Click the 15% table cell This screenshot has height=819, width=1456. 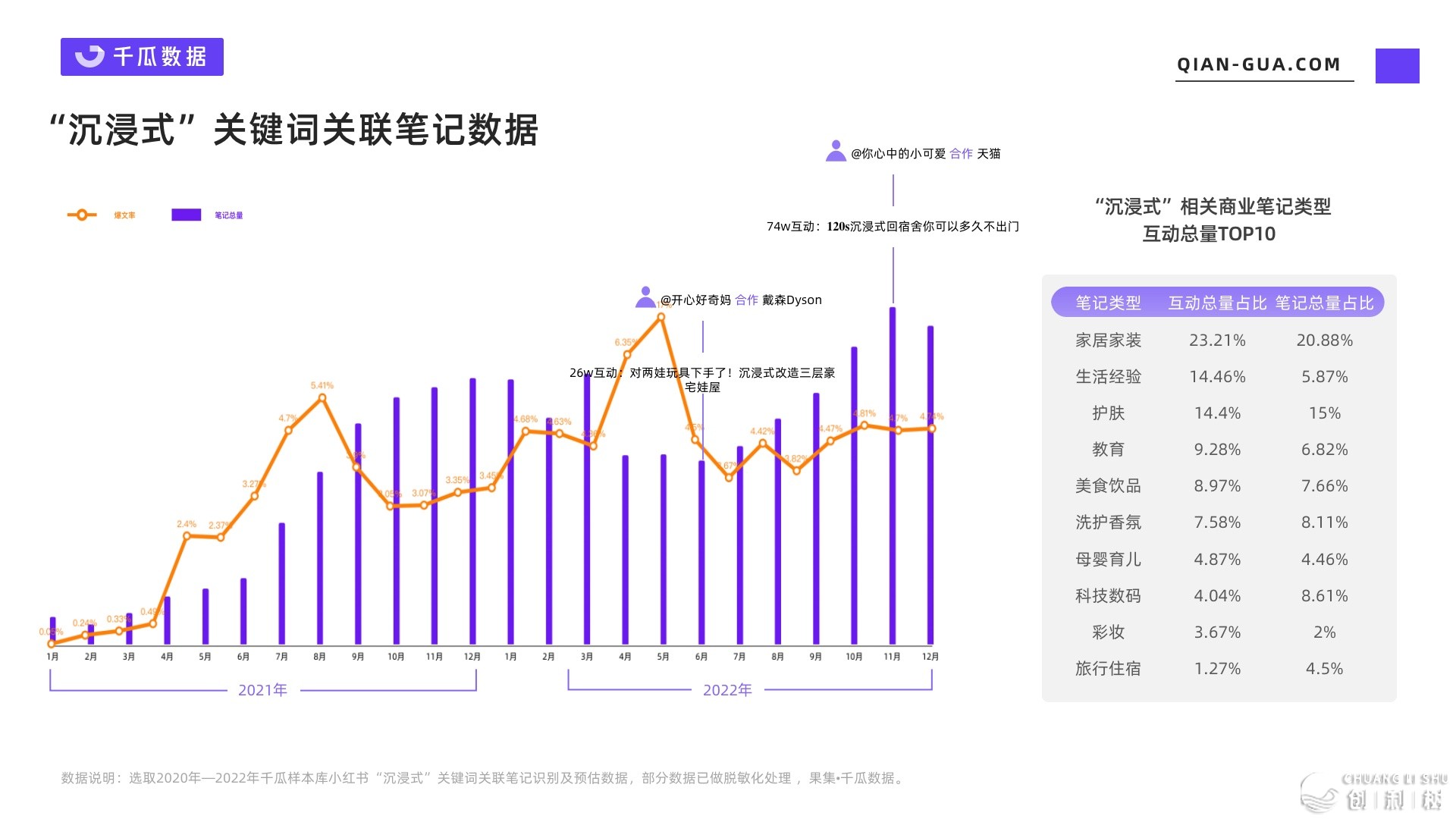pyautogui.click(x=1325, y=413)
